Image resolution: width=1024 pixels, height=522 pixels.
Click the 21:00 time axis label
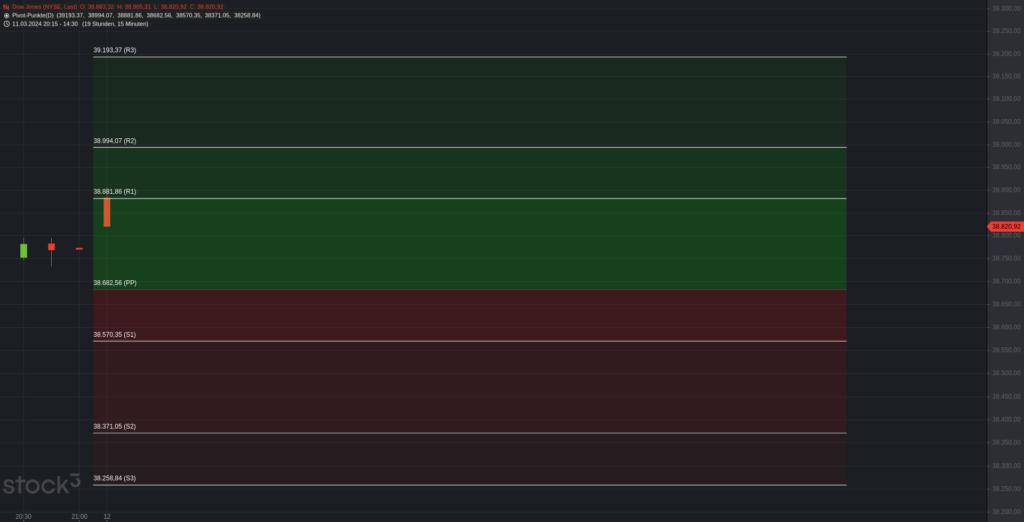79,517
